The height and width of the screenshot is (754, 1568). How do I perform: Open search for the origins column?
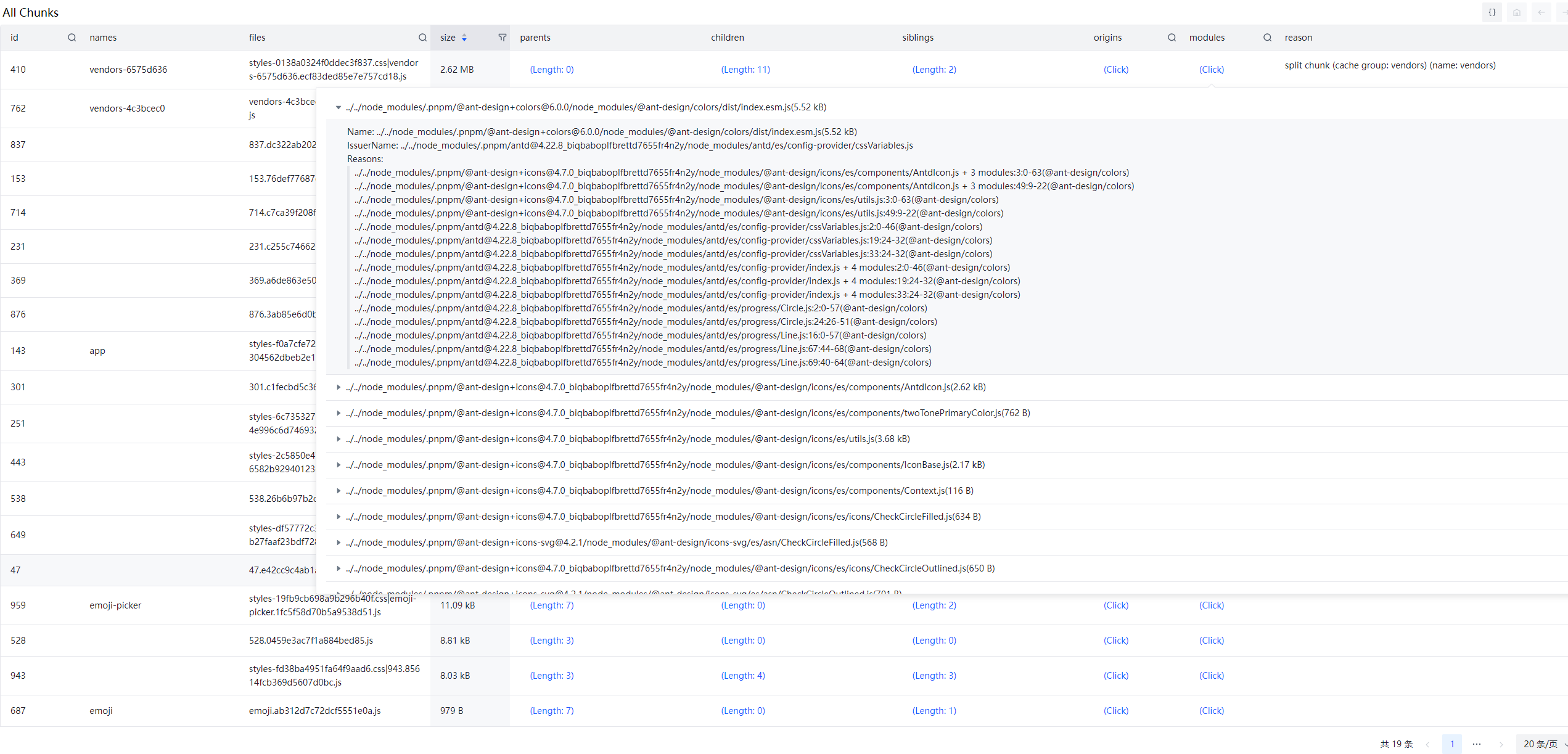(1172, 38)
